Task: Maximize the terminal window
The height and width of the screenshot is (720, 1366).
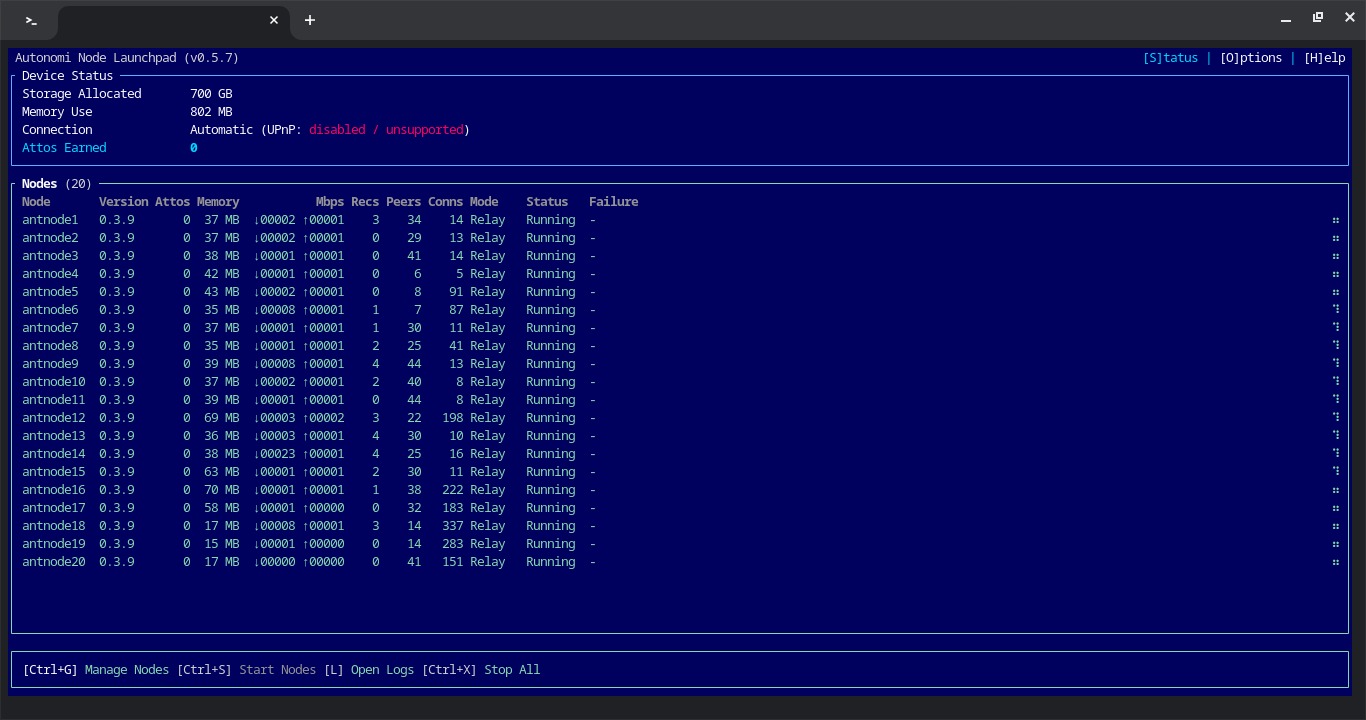Action: [x=1318, y=18]
